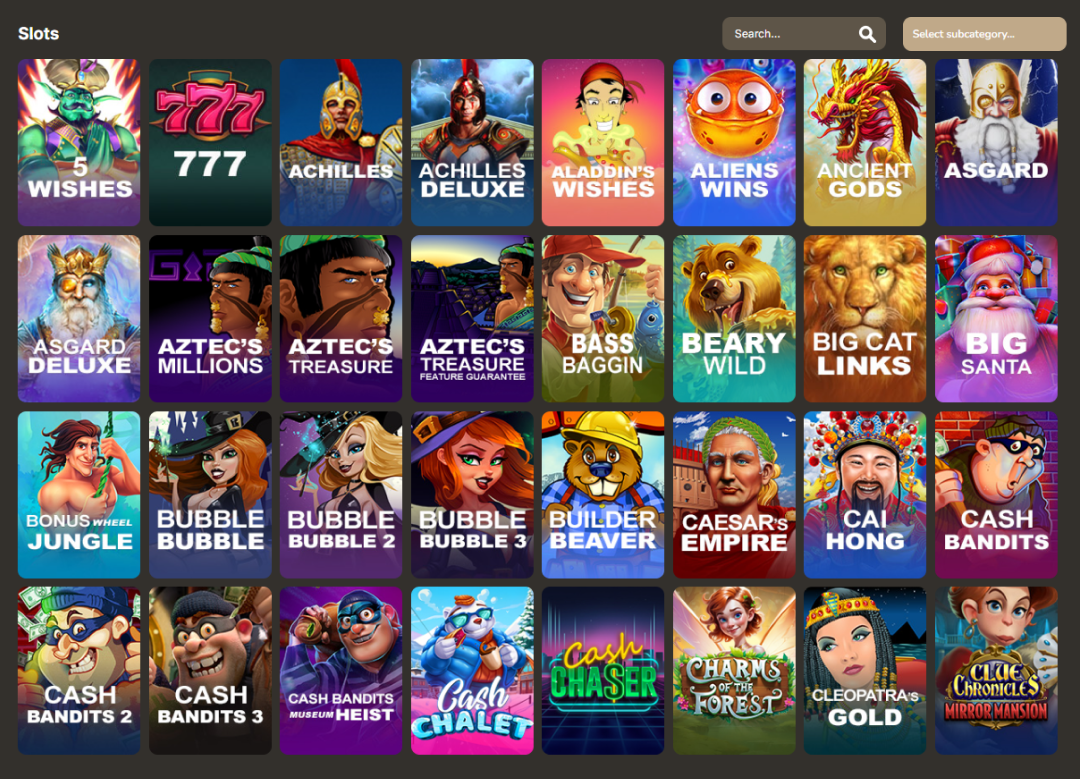Select the Achilles Deluxe game tile
Viewport: 1080px width, 779px height.
point(472,143)
